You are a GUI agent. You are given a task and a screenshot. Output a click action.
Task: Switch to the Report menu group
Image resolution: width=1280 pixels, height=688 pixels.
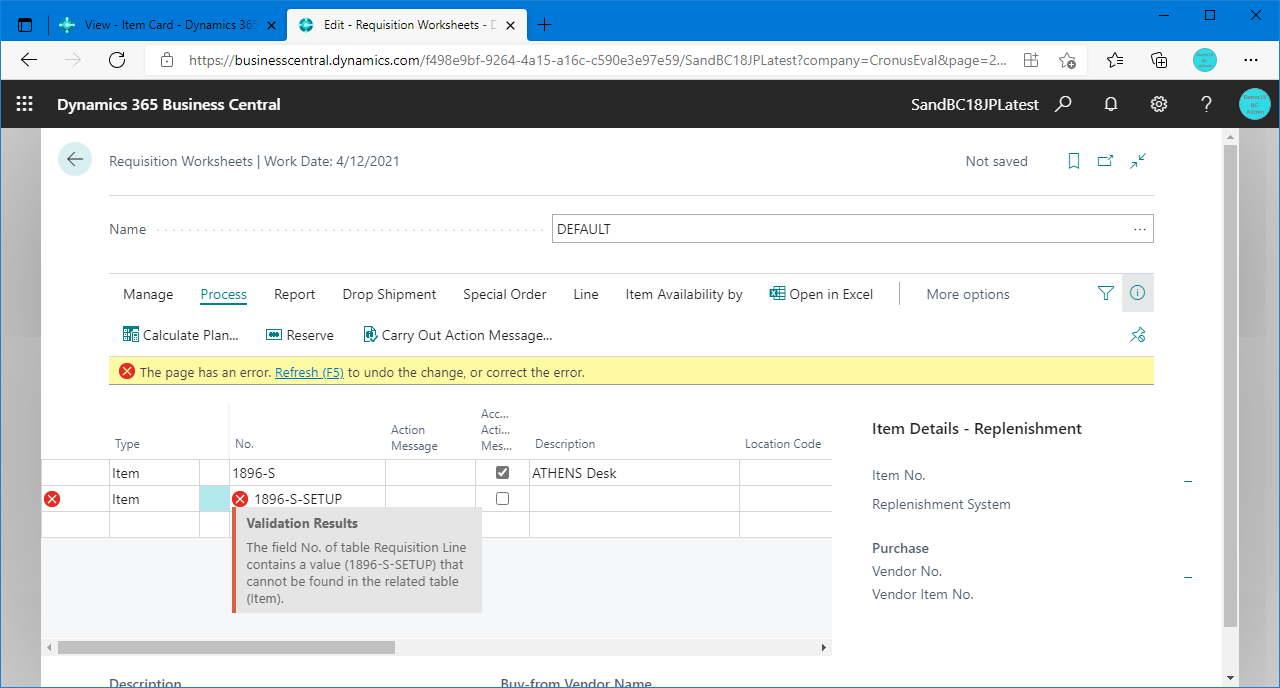tap(294, 294)
